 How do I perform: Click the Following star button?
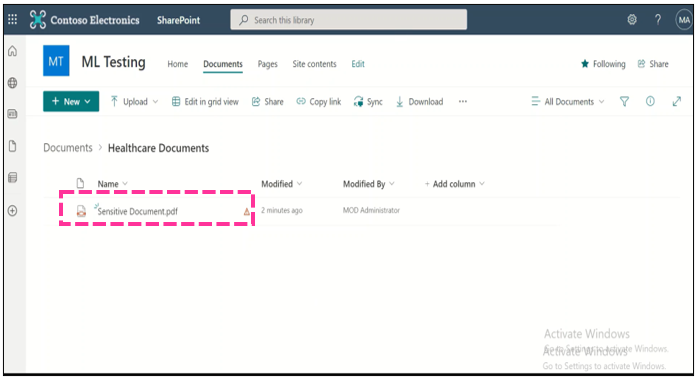point(603,64)
